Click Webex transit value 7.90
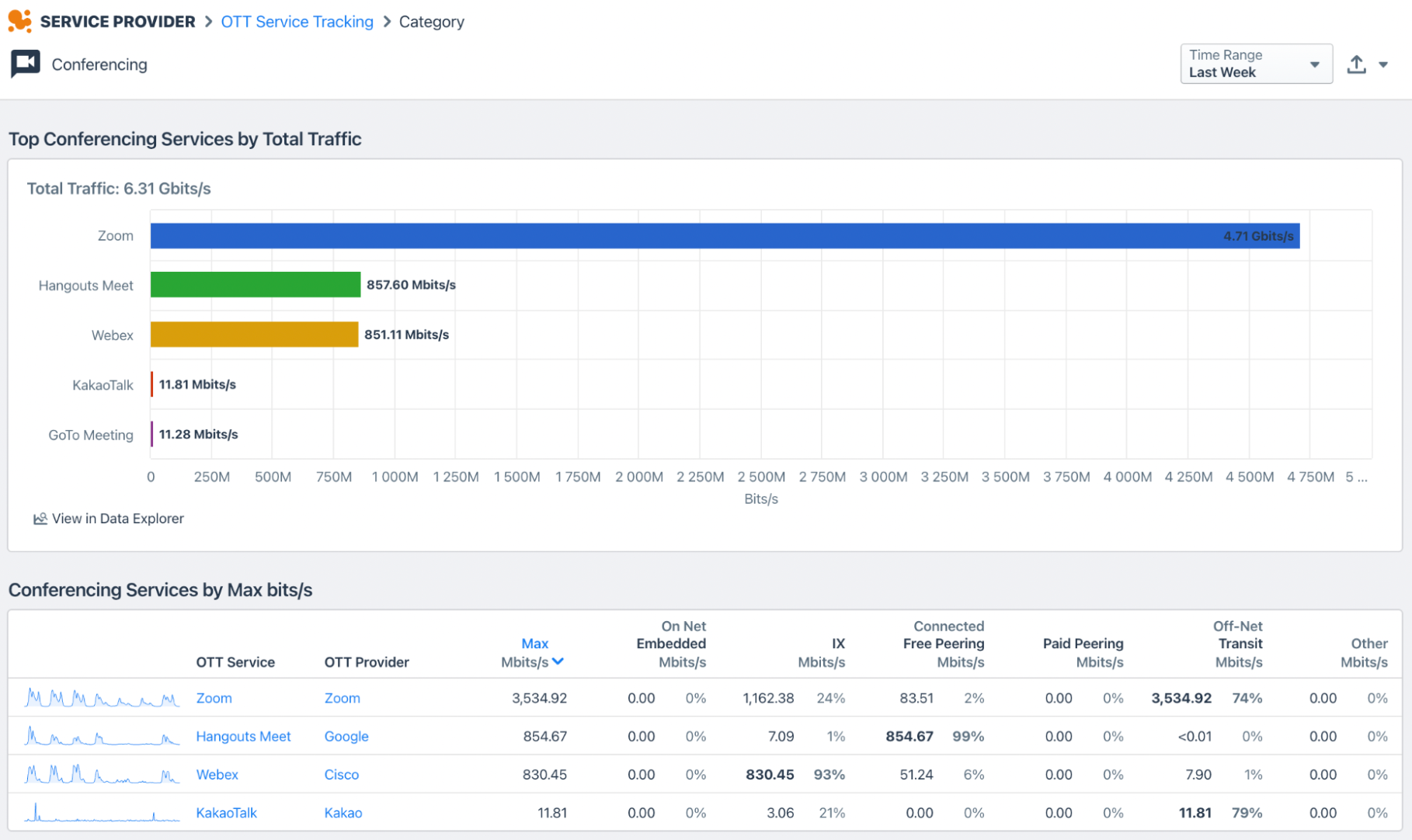The image size is (1412, 840). tap(1198, 774)
